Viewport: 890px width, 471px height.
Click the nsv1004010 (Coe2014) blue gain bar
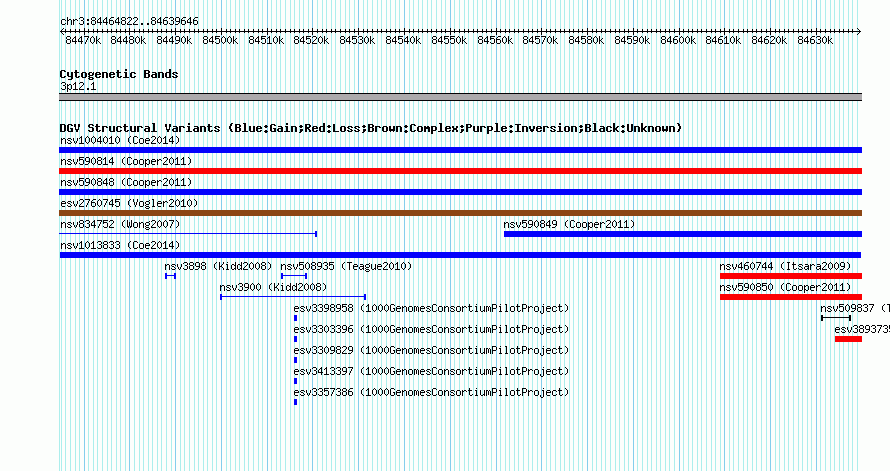coord(460,150)
